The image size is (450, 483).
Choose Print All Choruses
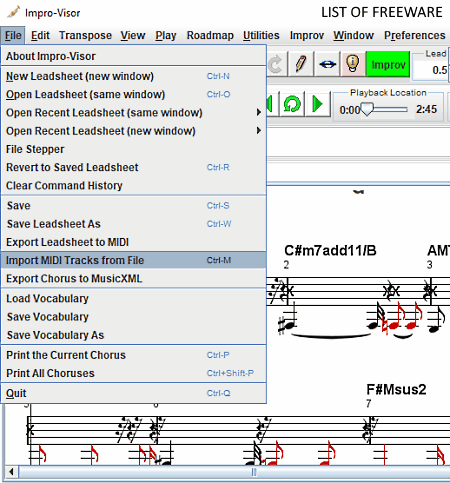point(133,373)
